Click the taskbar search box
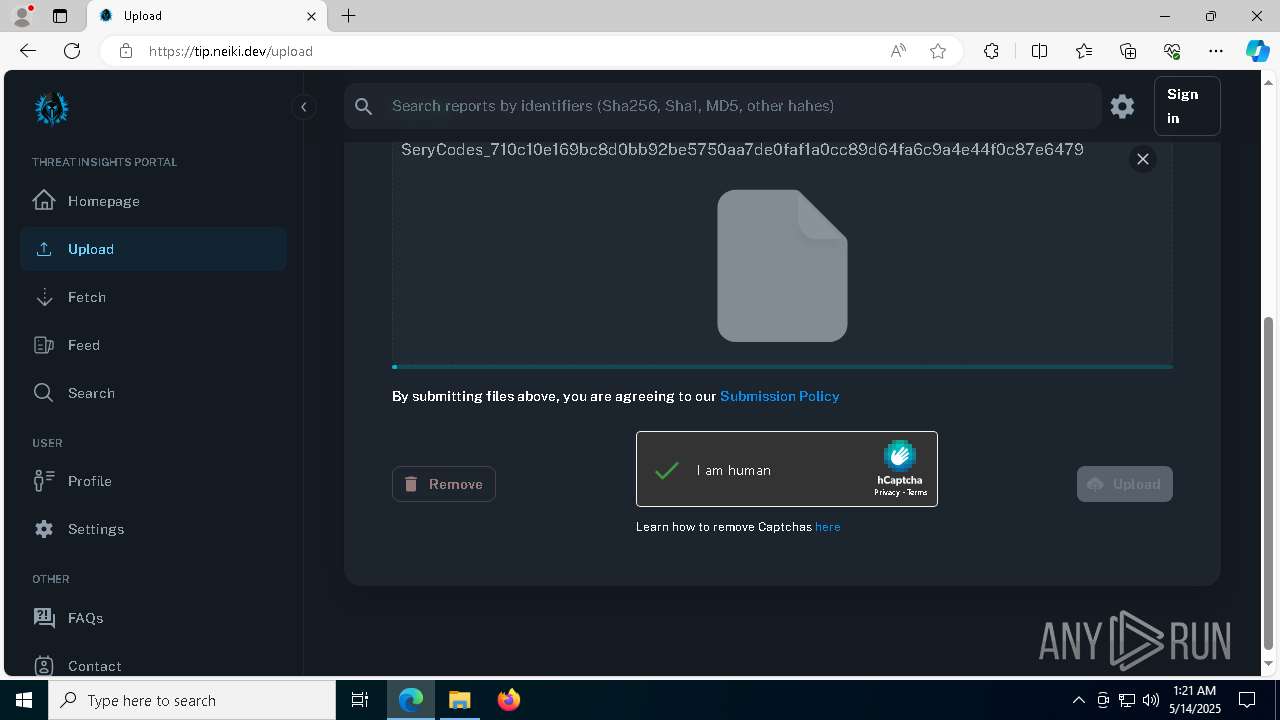 coord(192,700)
